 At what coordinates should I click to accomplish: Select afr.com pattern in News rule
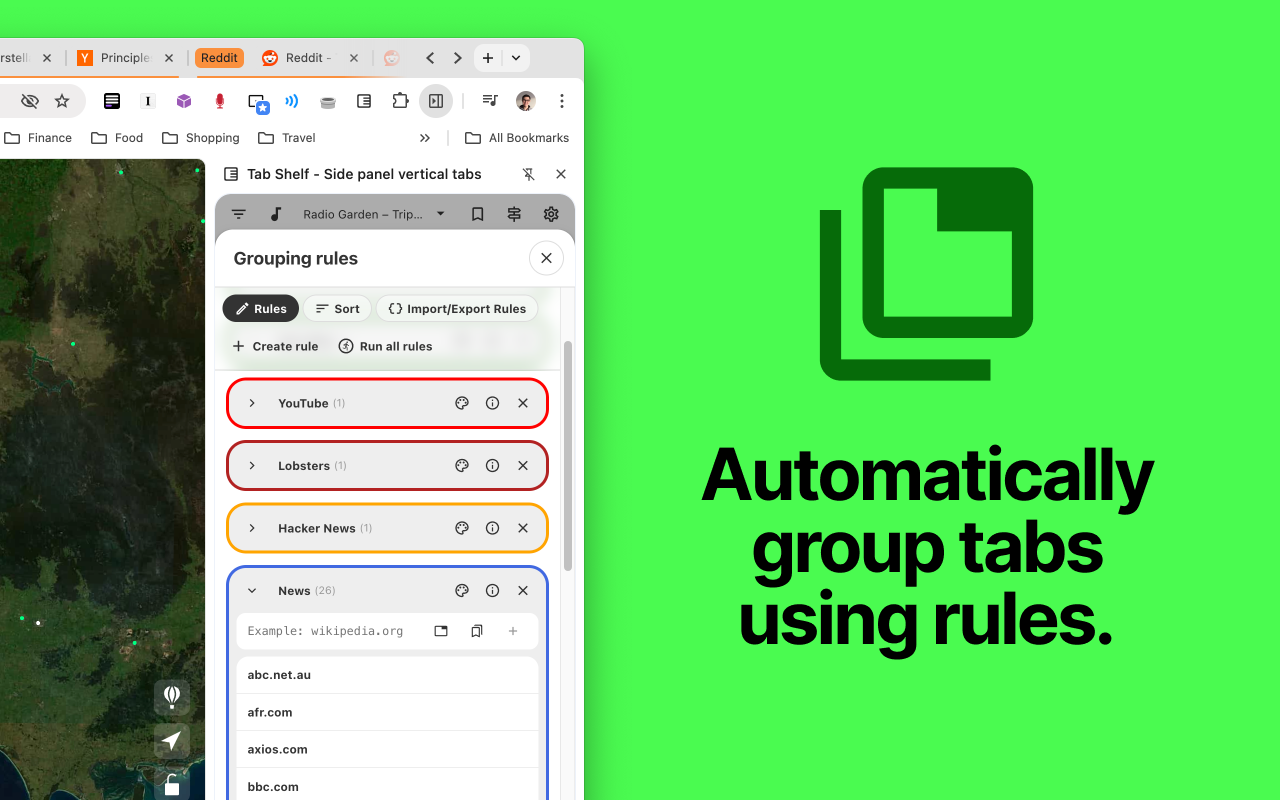click(387, 712)
